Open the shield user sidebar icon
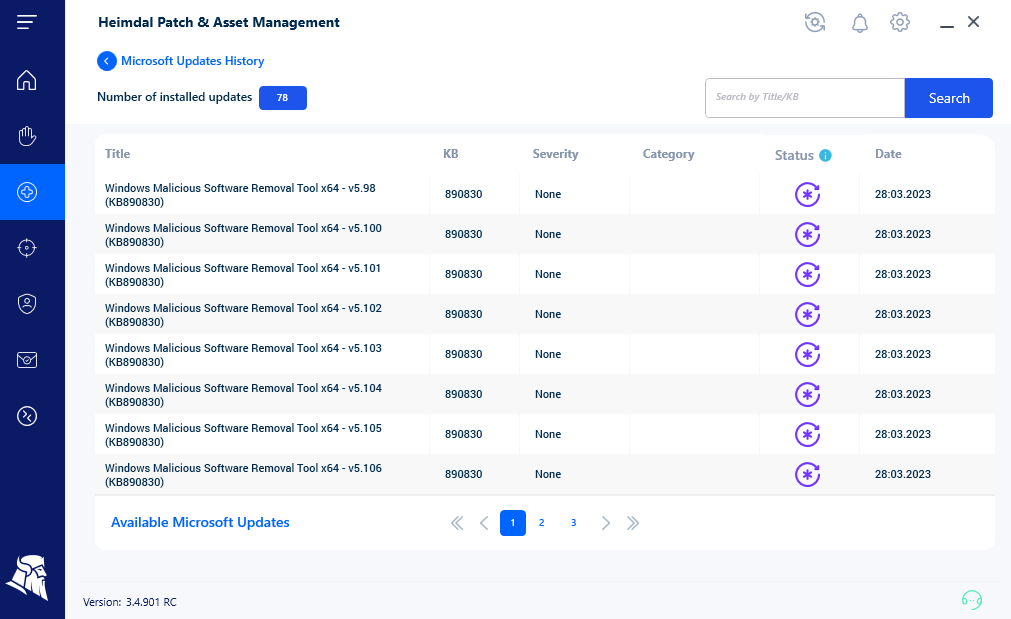The height and width of the screenshot is (619, 1011). pos(26,304)
